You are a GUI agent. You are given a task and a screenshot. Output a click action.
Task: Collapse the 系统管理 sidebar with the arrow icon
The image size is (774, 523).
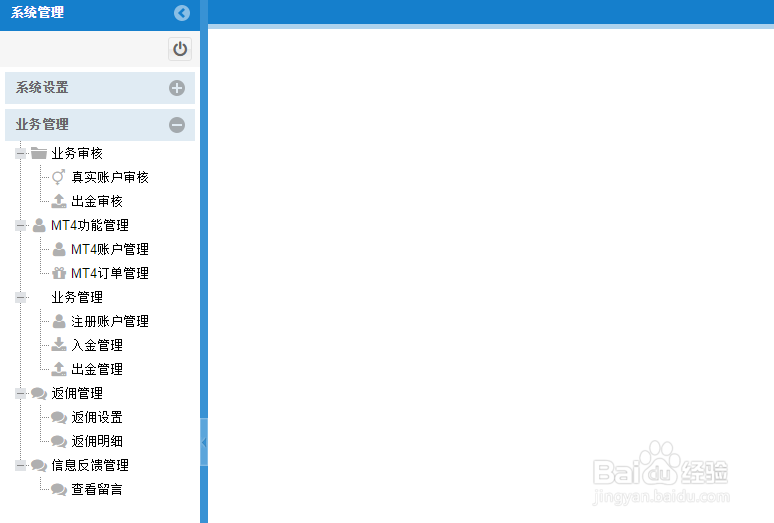click(x=182, y=13)
